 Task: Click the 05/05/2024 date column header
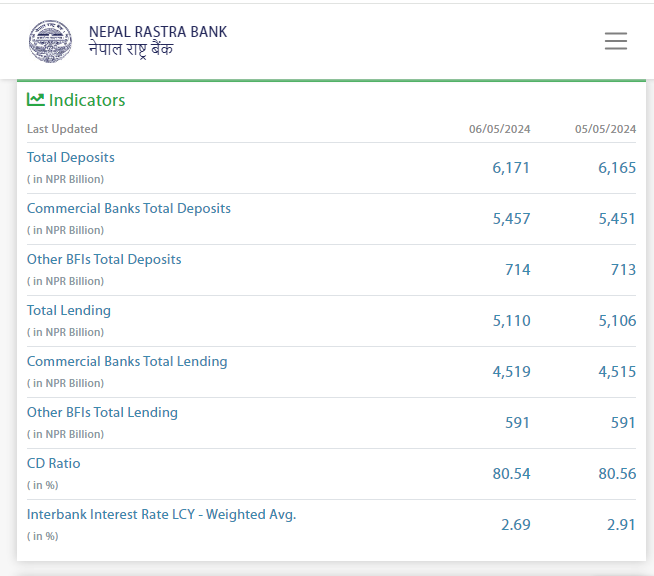[x=605, y=129]
